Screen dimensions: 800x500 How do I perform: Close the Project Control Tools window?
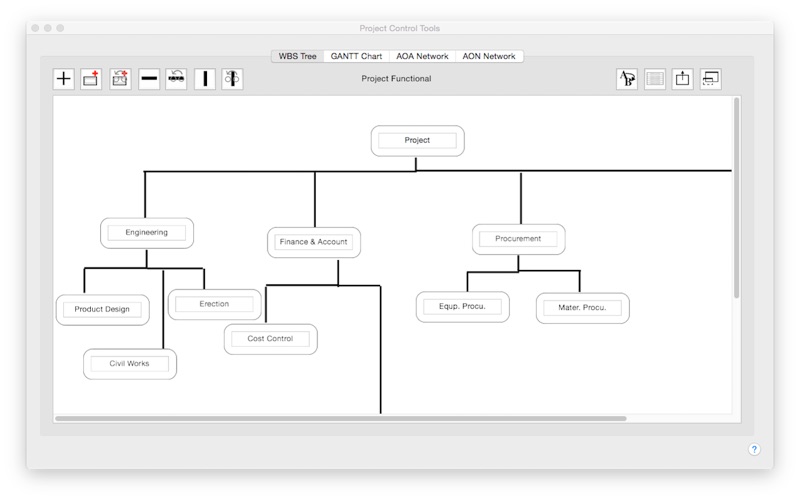point(35,28)
